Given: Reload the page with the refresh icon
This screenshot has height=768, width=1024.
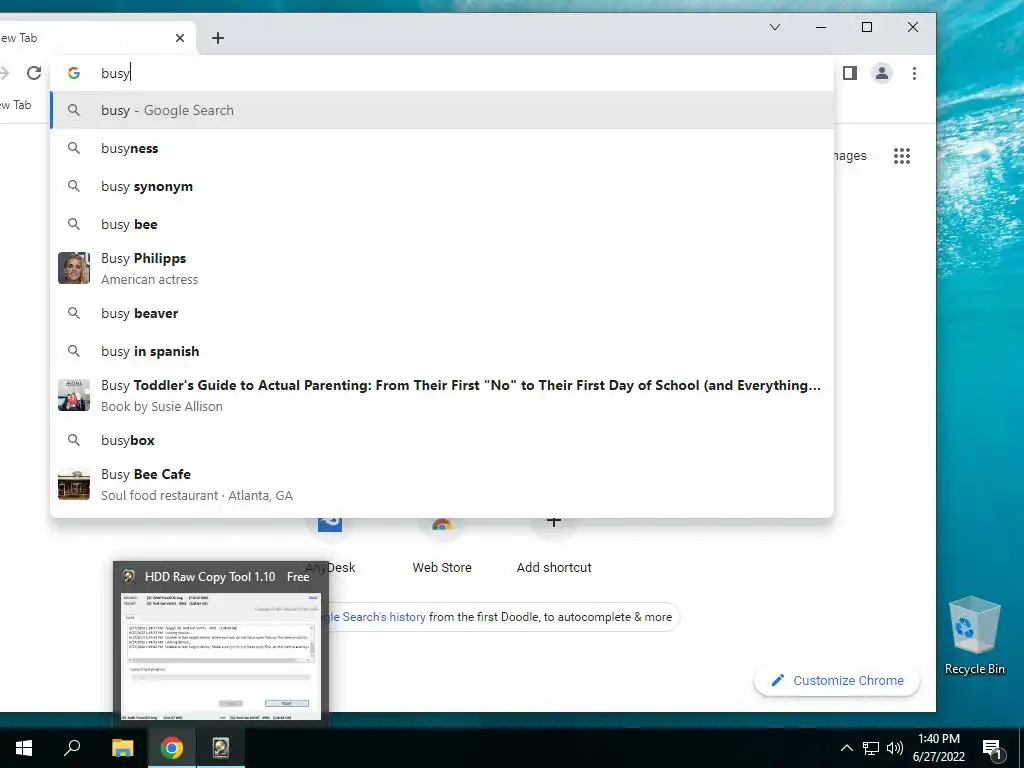Looking at the screenshot, I should 34,73.
